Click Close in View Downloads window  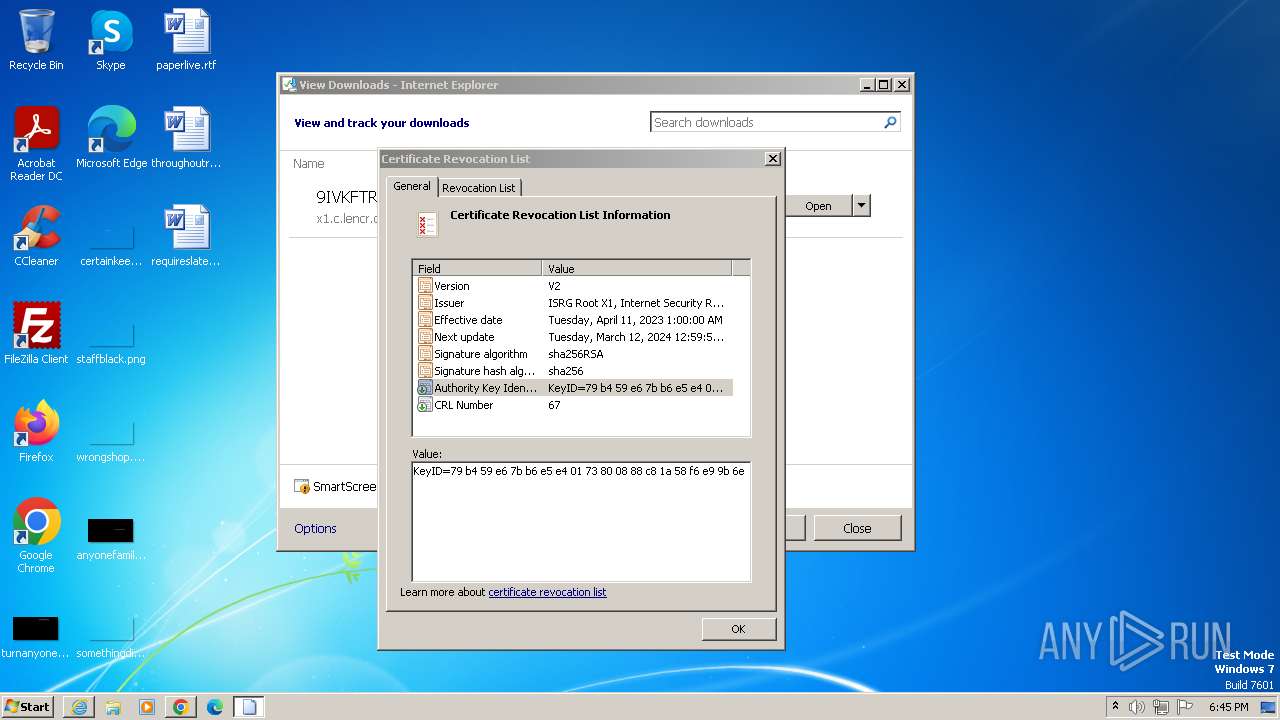click(x=857, y=528)
